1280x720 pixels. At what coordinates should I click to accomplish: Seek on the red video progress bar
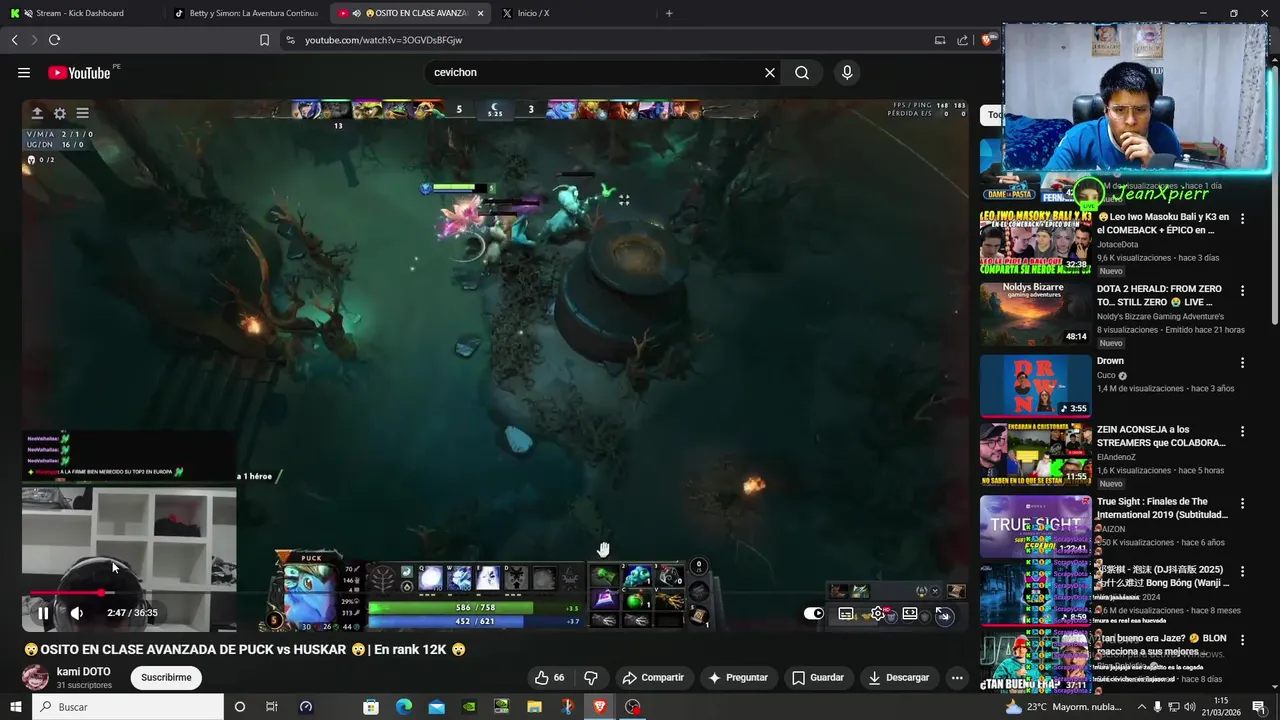(x=495, y=593)
